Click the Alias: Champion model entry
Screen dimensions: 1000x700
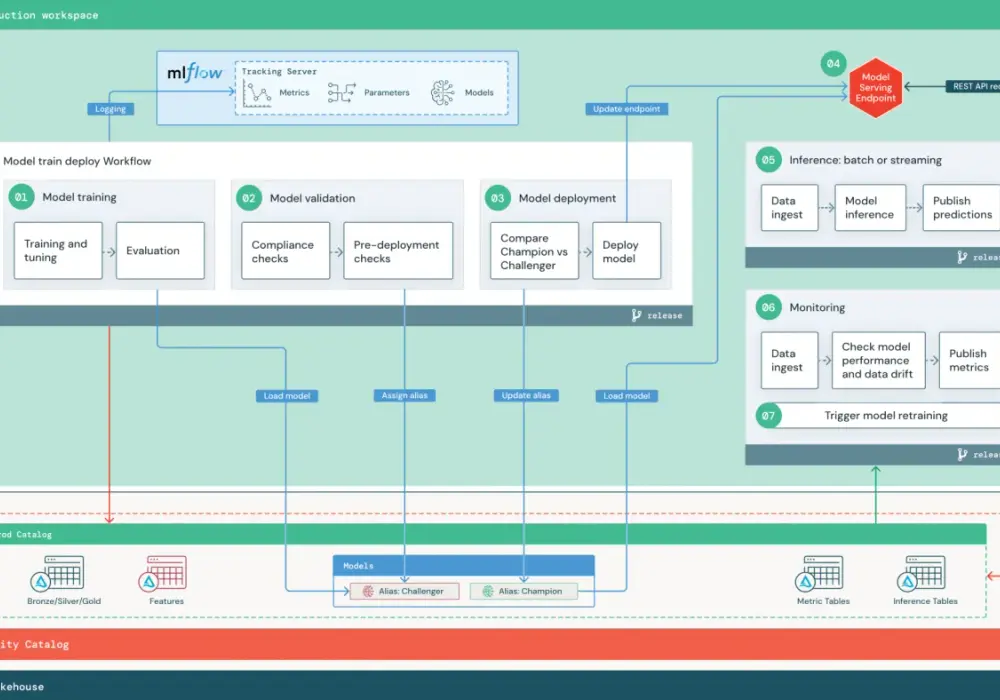(524, 591)
